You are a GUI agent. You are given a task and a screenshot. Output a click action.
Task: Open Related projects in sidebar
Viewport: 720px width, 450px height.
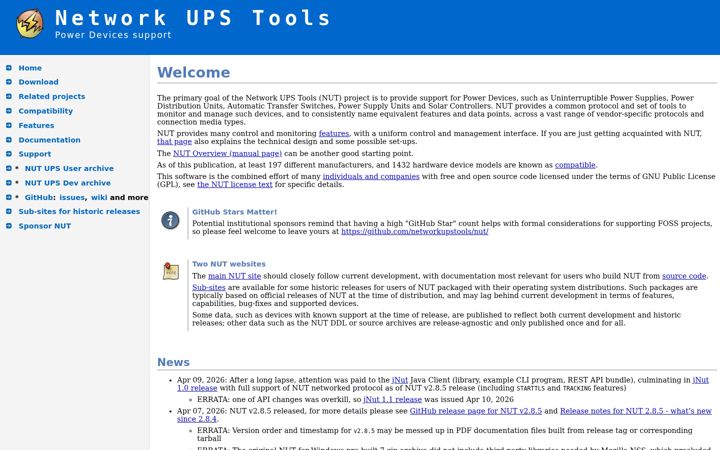[51, 96]
